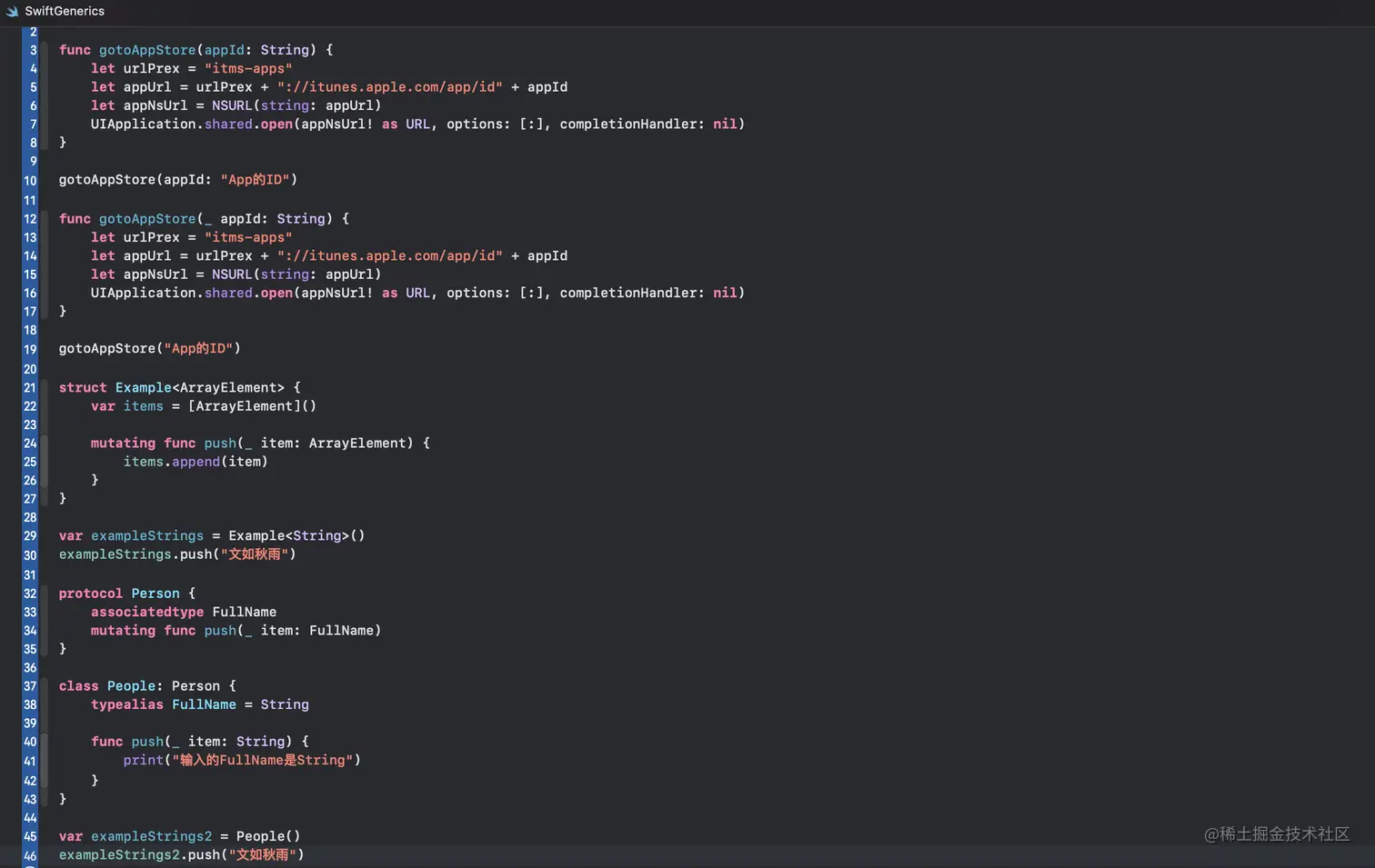Click UIApplication on line 16
The height and width of the screenshot is (868, 1375).
tap(144, 293)
